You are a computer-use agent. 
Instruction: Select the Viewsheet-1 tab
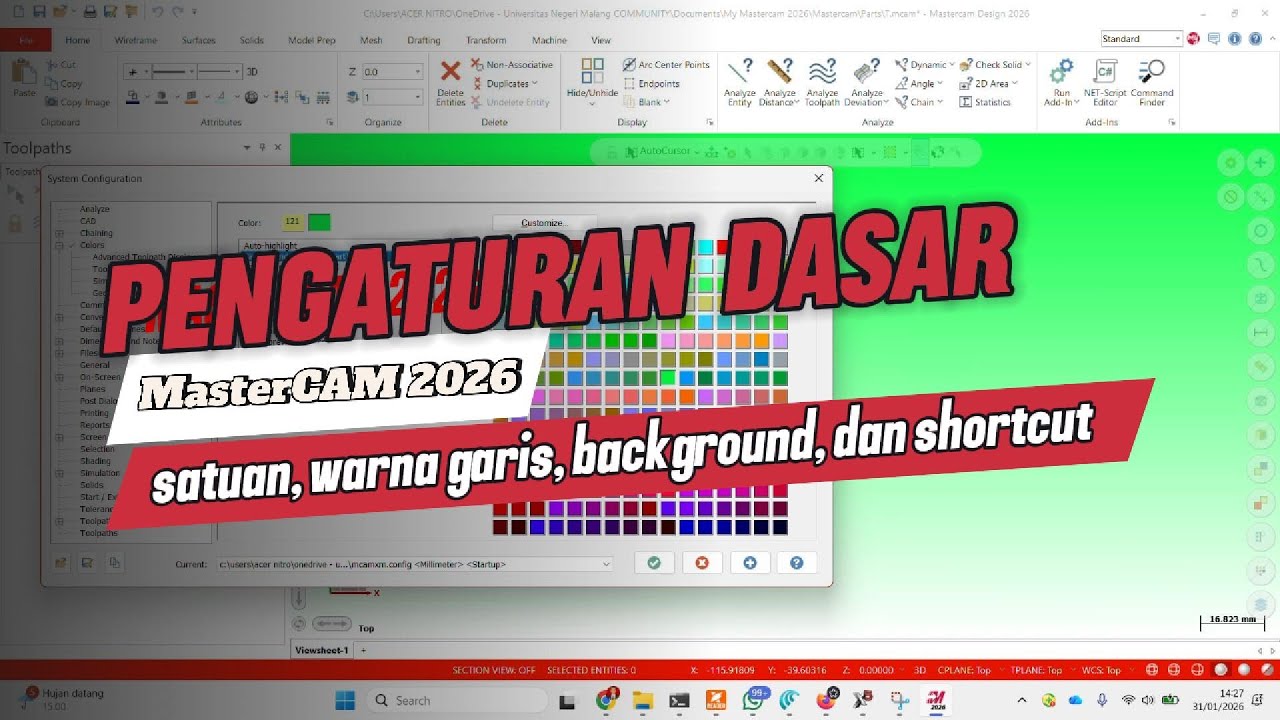322,650
